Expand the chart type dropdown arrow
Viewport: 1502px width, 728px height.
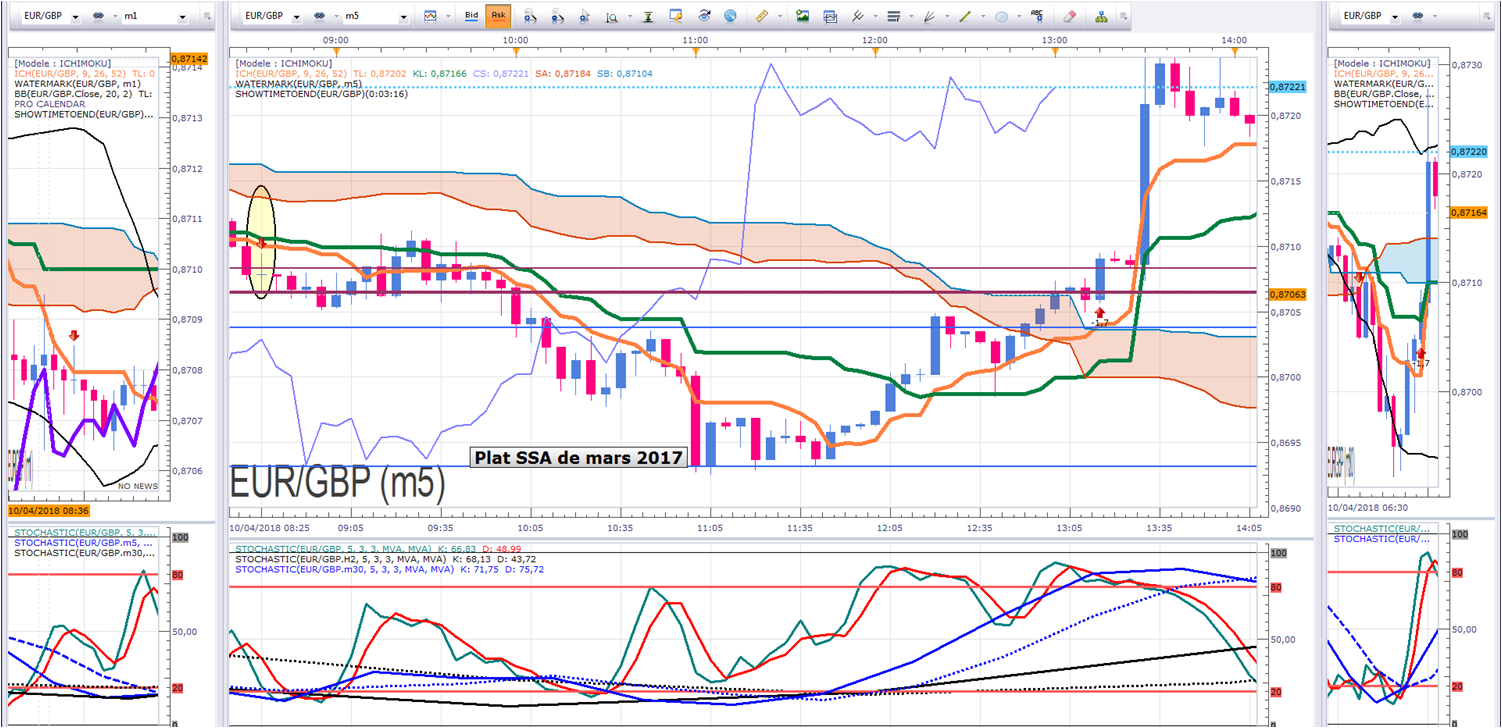click(x=446, y=17)
